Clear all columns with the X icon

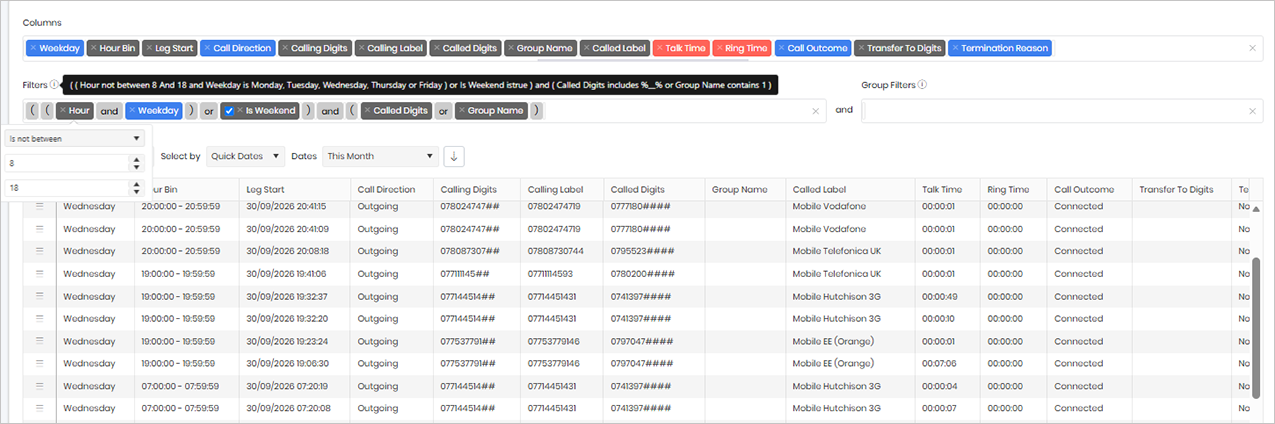(1253, 48)
